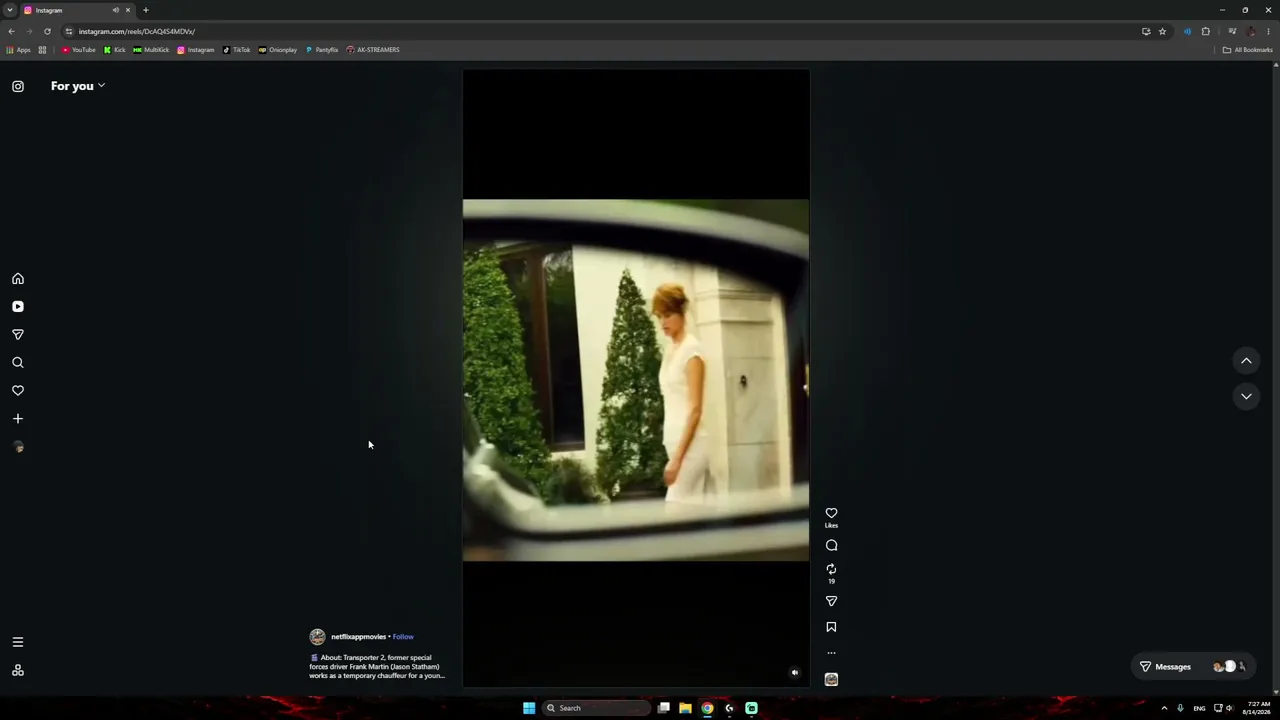Image resolution: width=1280 pixels, height=720 pixels.
Task: Open the AK-STREAMERS bookmark
Action: point(373,50)
